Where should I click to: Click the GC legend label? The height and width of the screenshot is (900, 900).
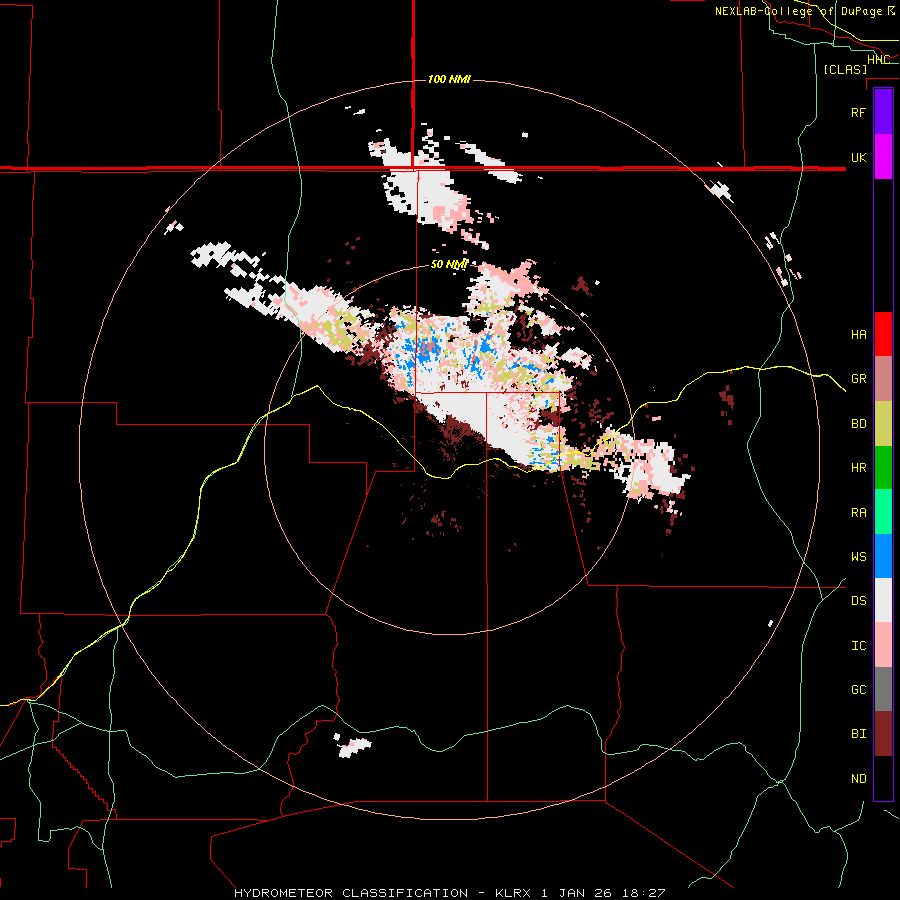coord(858,690)
